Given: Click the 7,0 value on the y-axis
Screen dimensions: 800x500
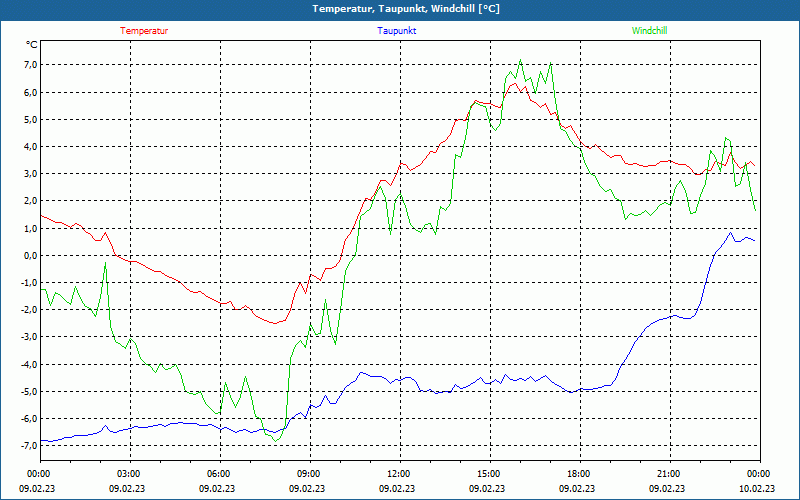Looking at the screenshot, I should (x=29, y=65).
